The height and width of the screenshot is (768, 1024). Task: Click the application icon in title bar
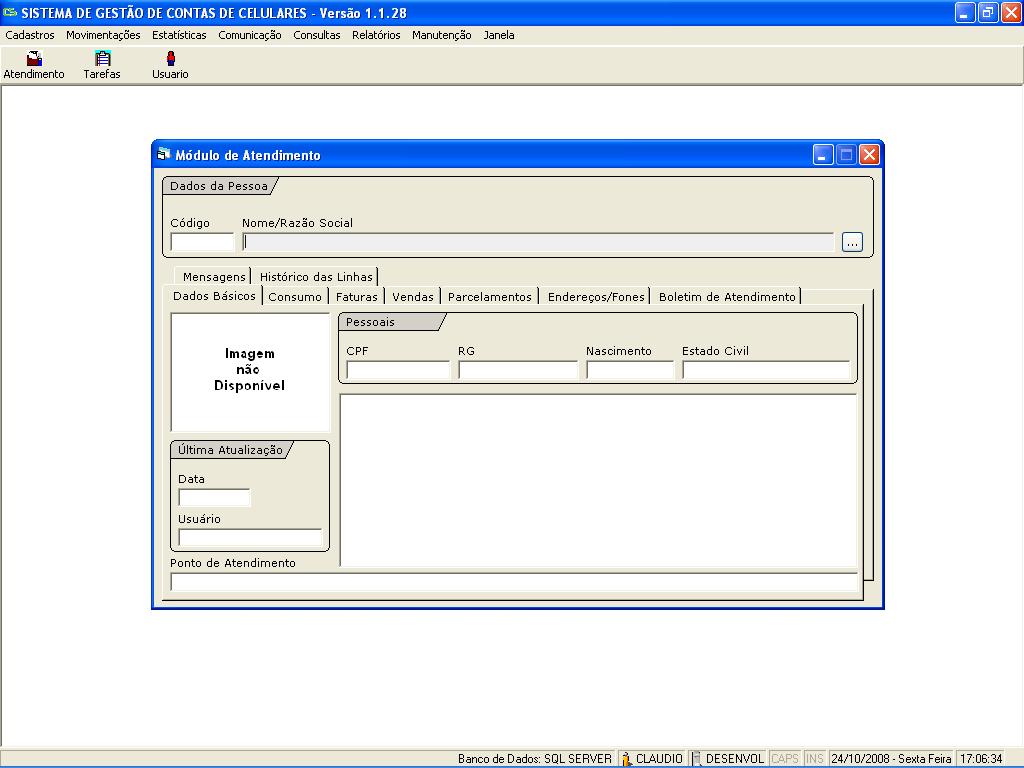pos(10,13)
